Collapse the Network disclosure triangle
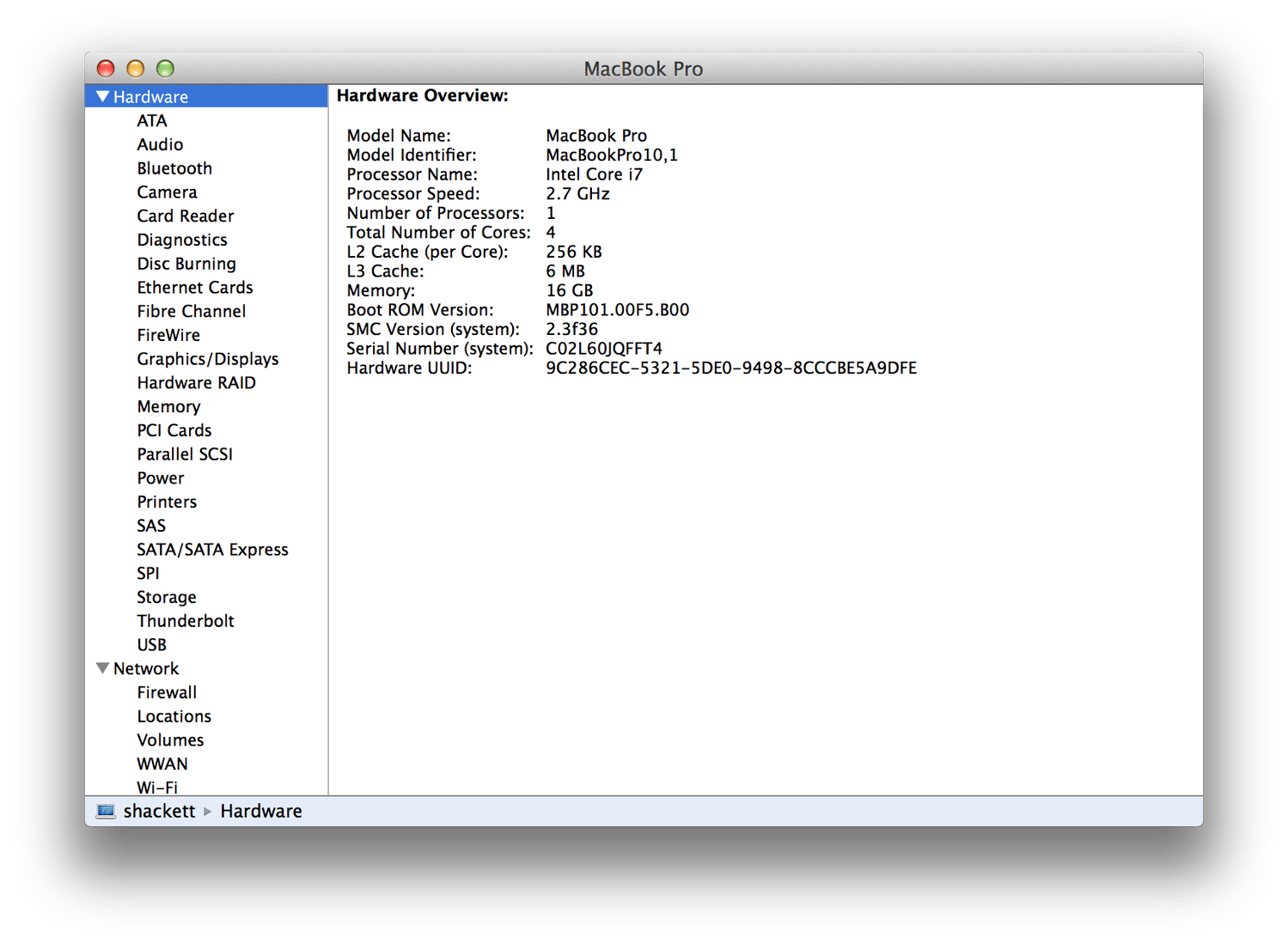This screenshot has width=1288, height=944. [x=103, y=668]
